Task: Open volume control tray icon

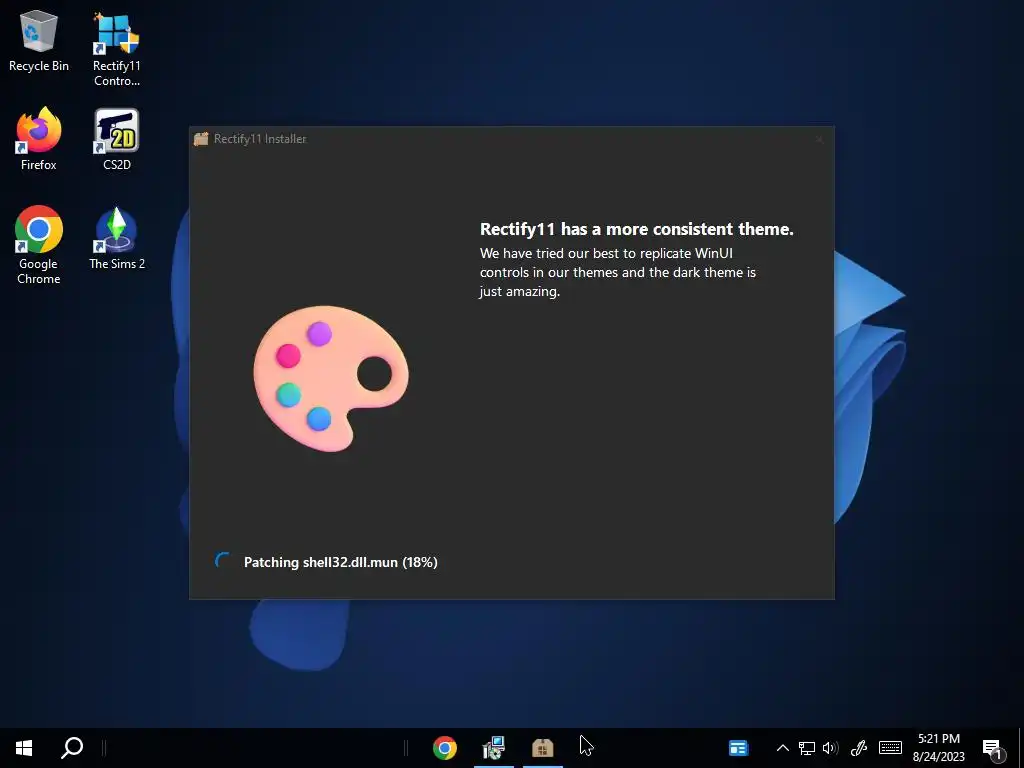Action: click(830, 748)
